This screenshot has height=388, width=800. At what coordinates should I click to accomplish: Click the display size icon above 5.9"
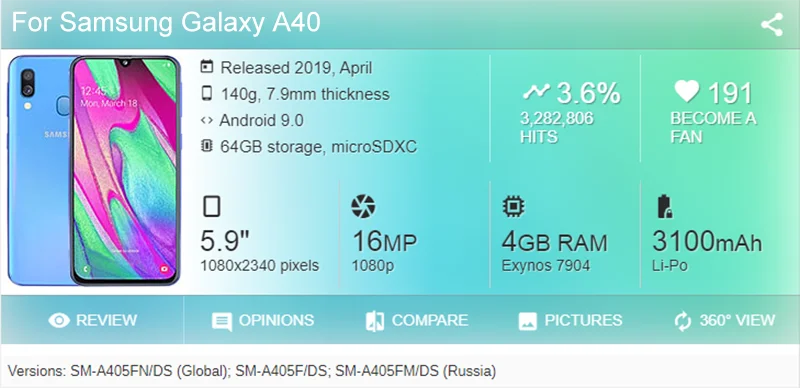[x=212, y=206]
